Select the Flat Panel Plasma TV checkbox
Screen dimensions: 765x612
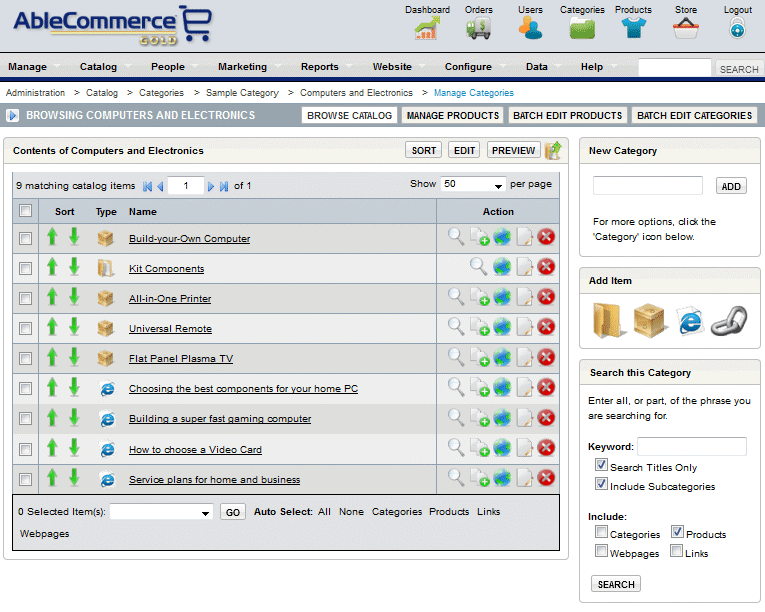click(26, 358)
